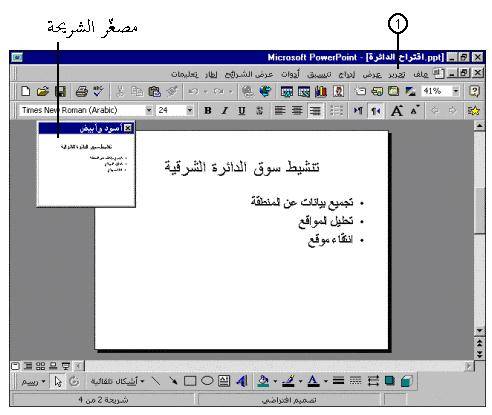Open the عرض الشرائح menu
The width and height of the screenshot is (492, 415).
coord(249,74)
